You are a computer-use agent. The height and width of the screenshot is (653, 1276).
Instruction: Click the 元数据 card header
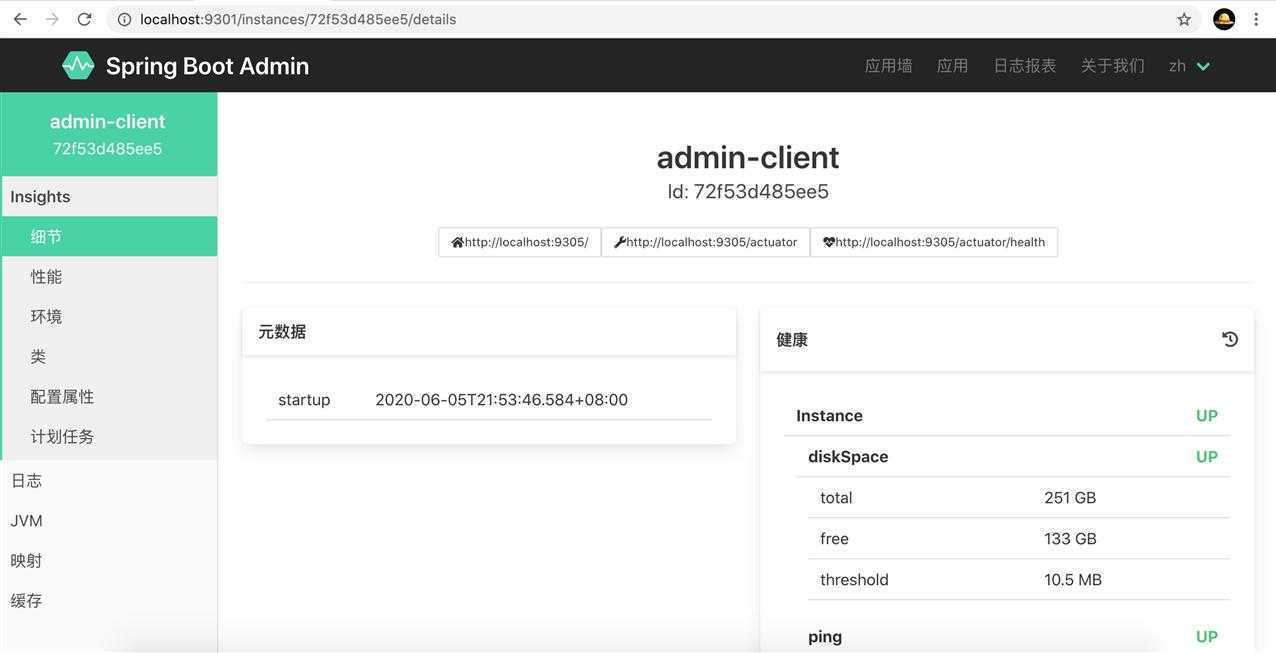[489, 332]
